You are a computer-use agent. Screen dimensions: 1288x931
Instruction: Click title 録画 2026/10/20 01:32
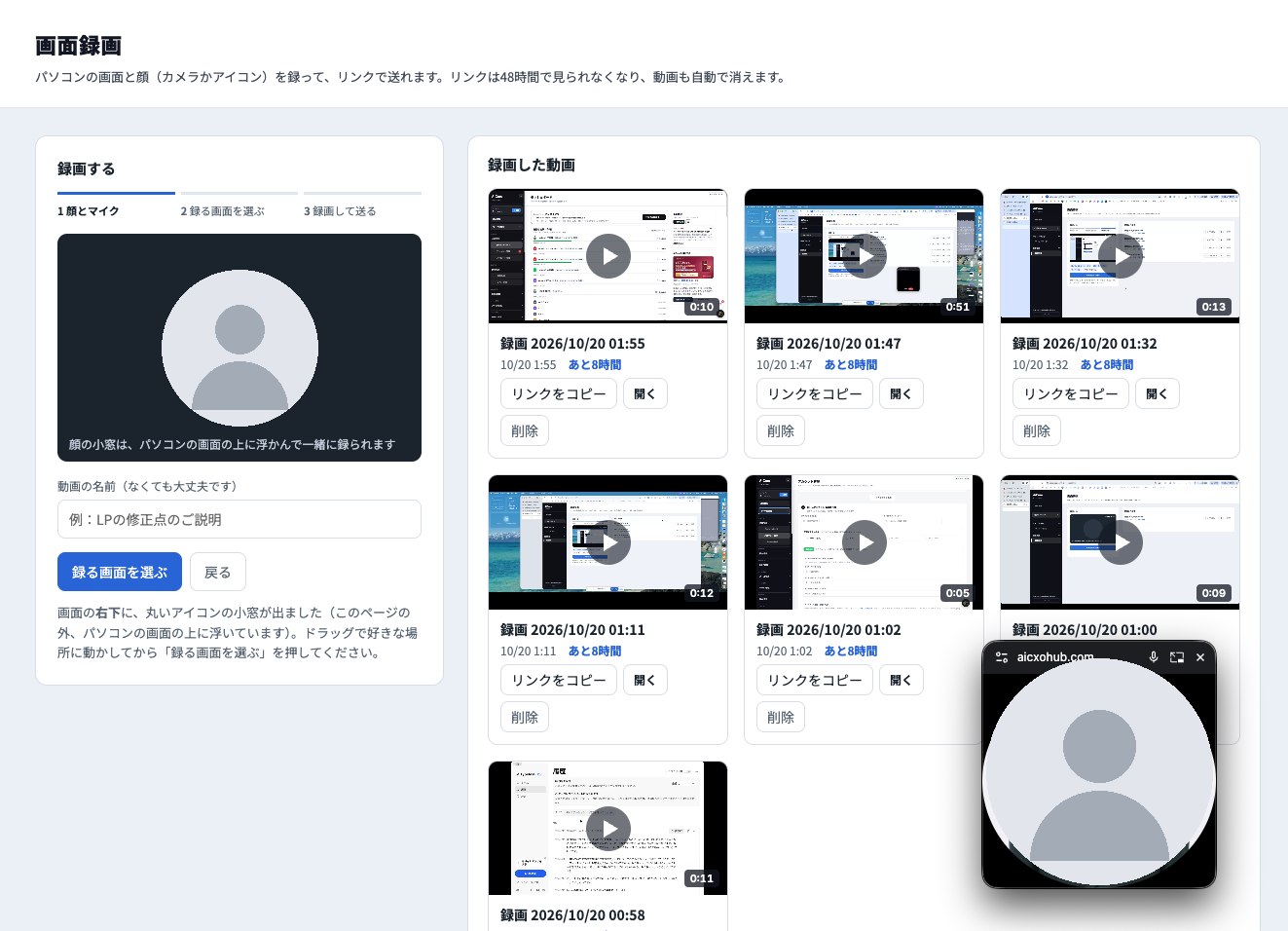(1085, 344)
